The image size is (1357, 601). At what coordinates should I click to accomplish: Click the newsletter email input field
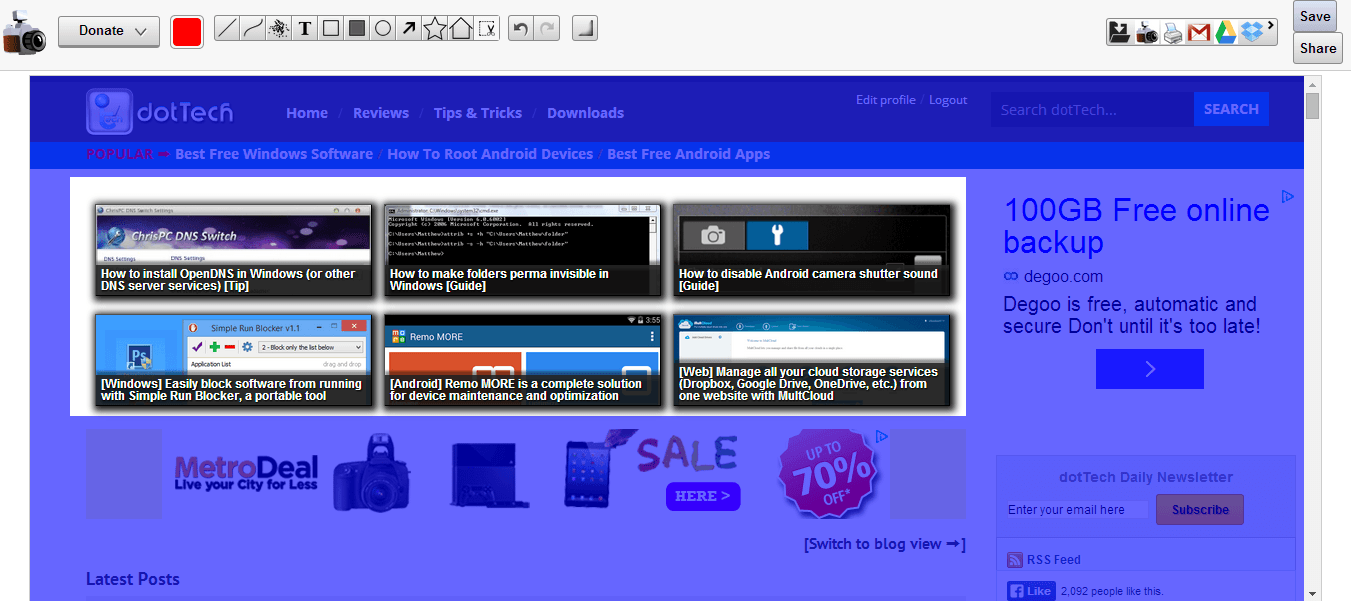1077,510
